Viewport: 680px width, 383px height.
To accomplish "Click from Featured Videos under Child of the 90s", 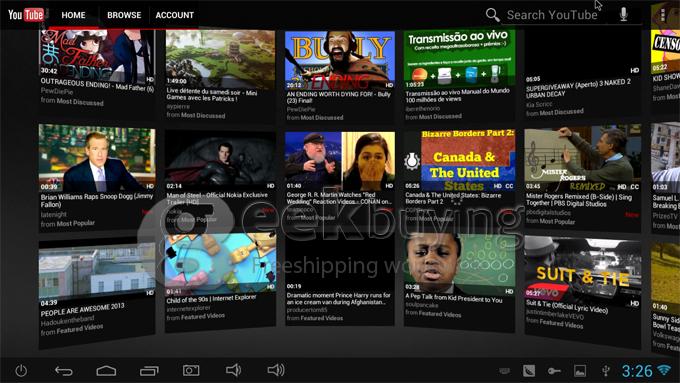I will pyautogui.click(x=196, y=317).
